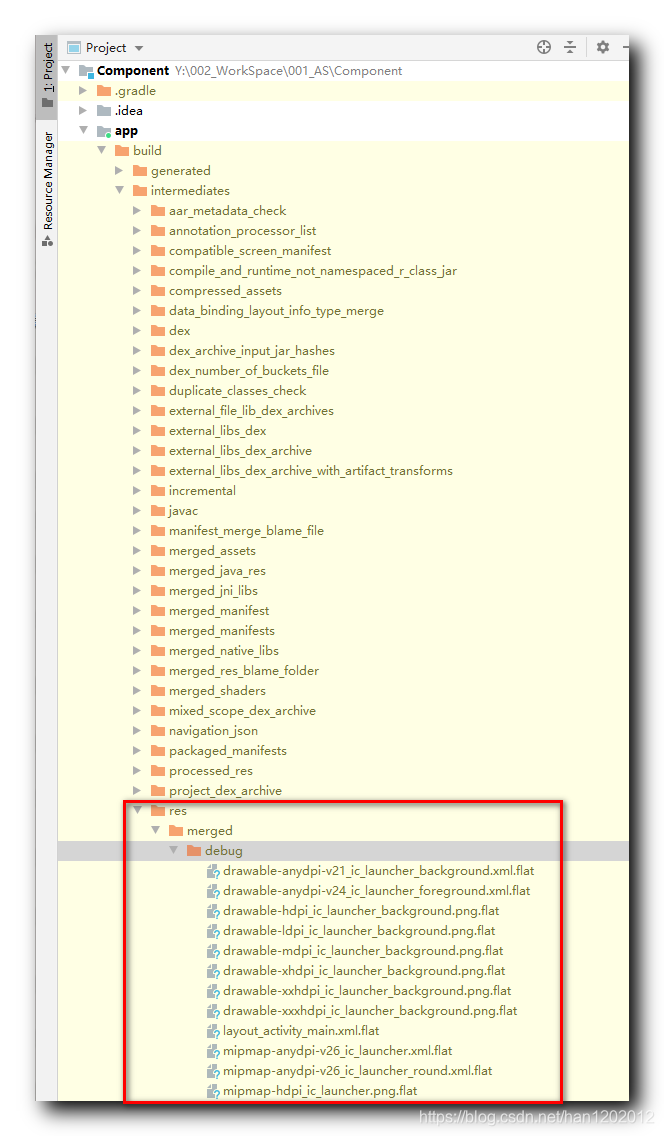Open the Project panel settings gear
This screenshot has height=1136, width=664.
coord(602,48)
